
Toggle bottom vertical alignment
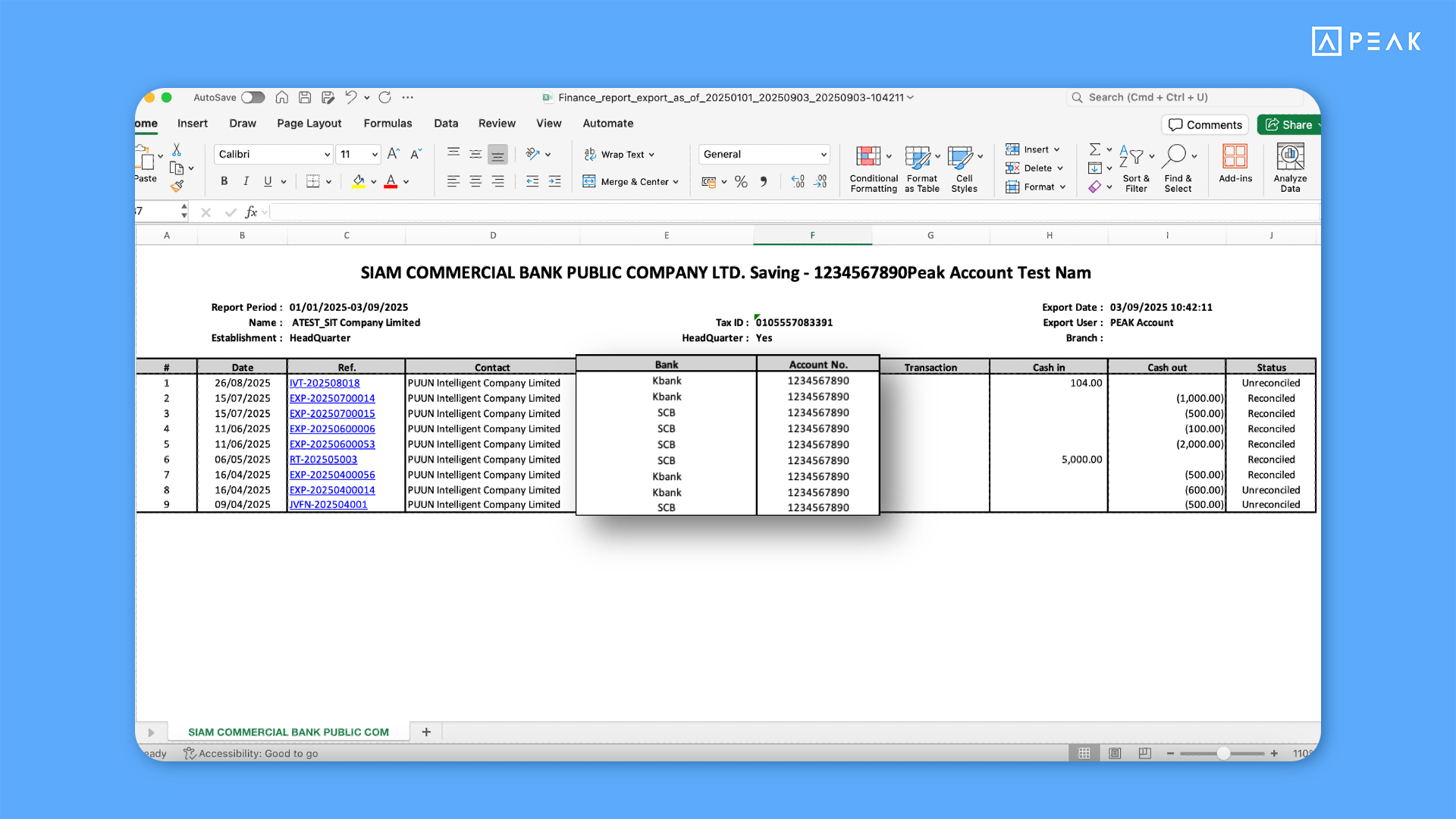(x=497, y=155)
